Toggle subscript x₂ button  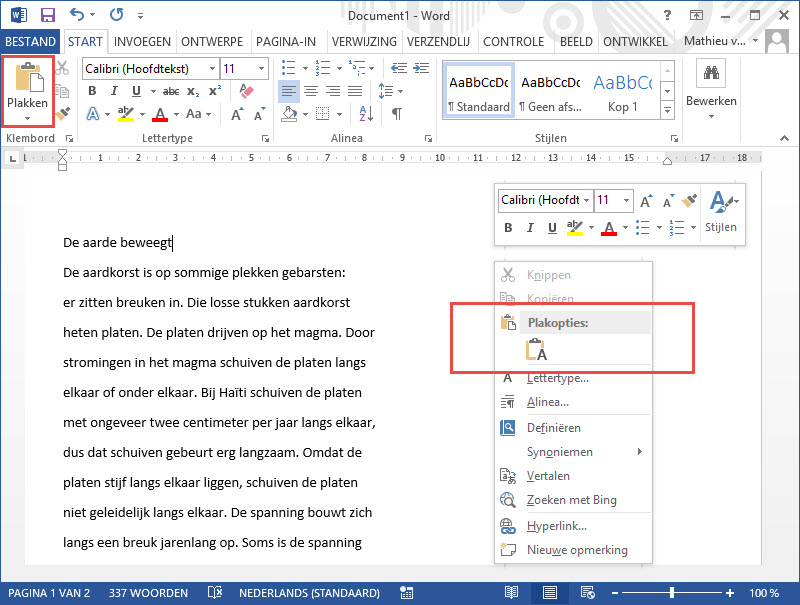[x=193, y=91]
